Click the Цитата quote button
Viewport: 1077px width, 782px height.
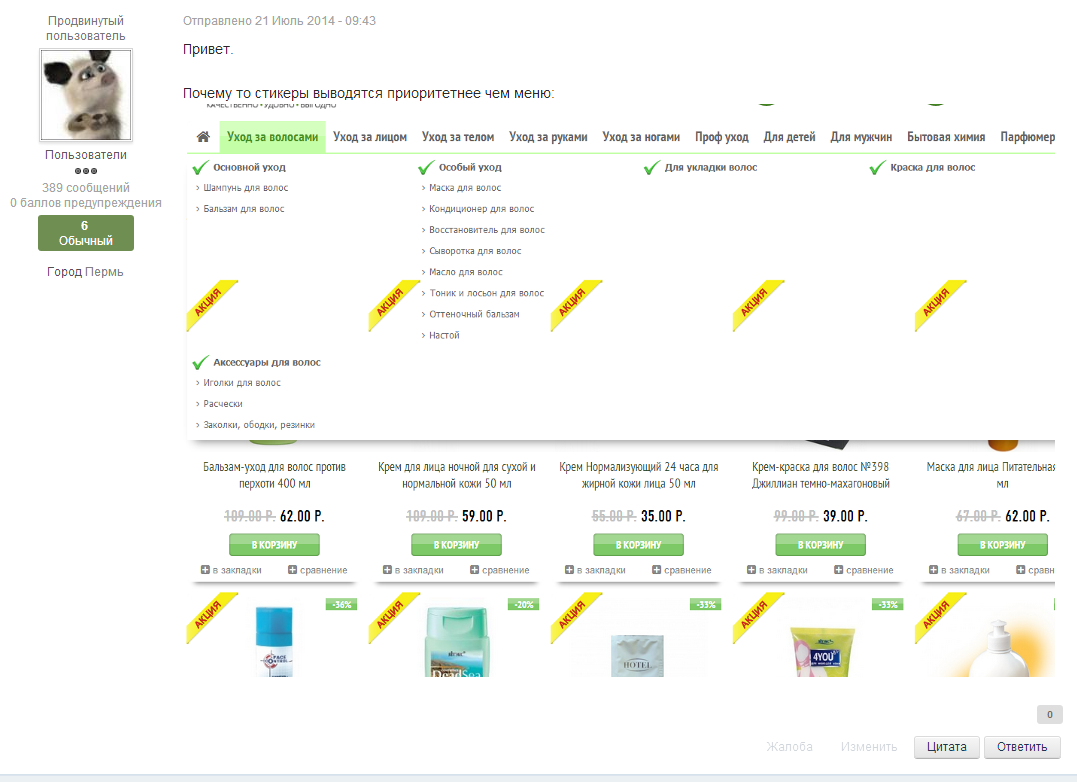pos(946,747)
